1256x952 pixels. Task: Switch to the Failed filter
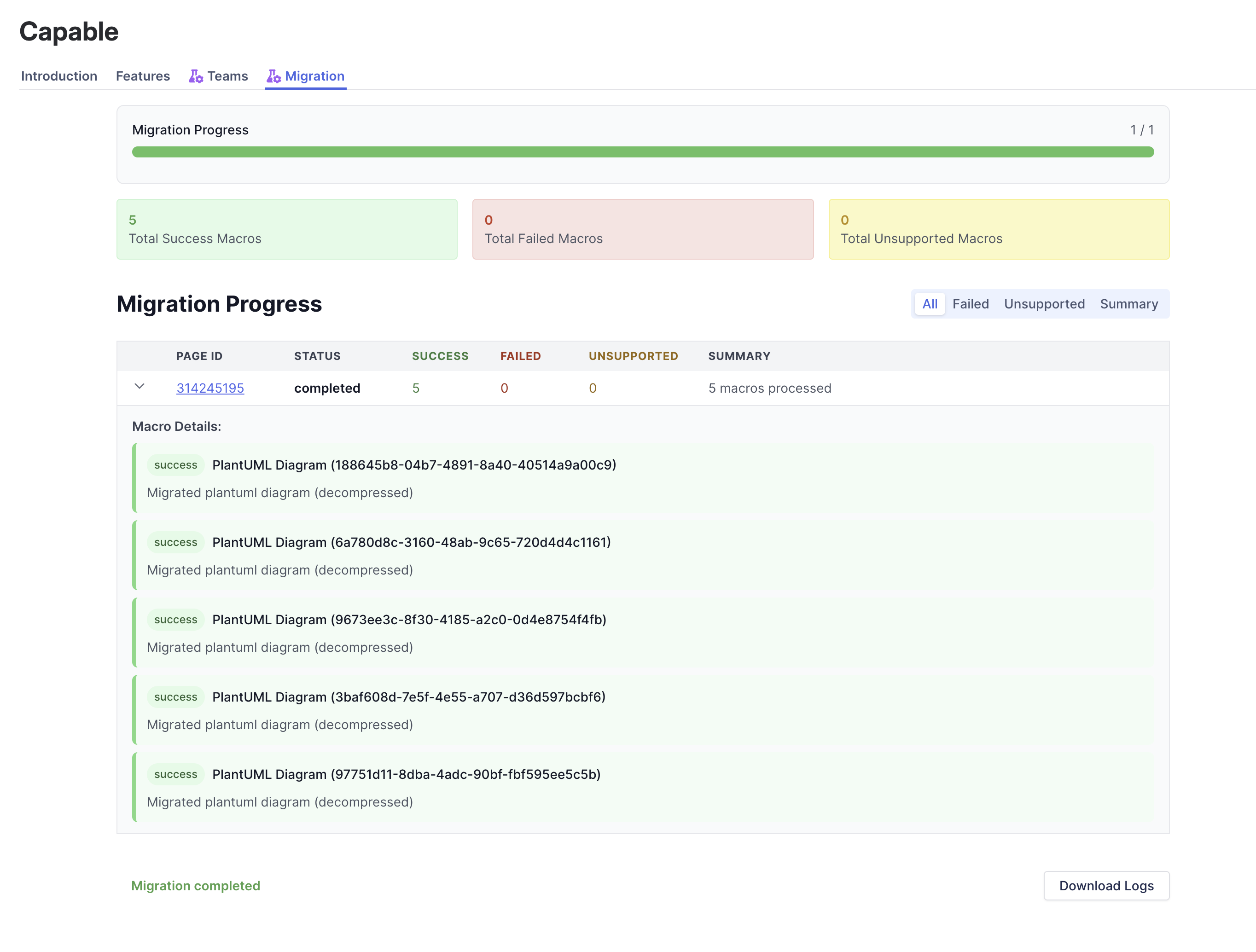click(971, 304)
